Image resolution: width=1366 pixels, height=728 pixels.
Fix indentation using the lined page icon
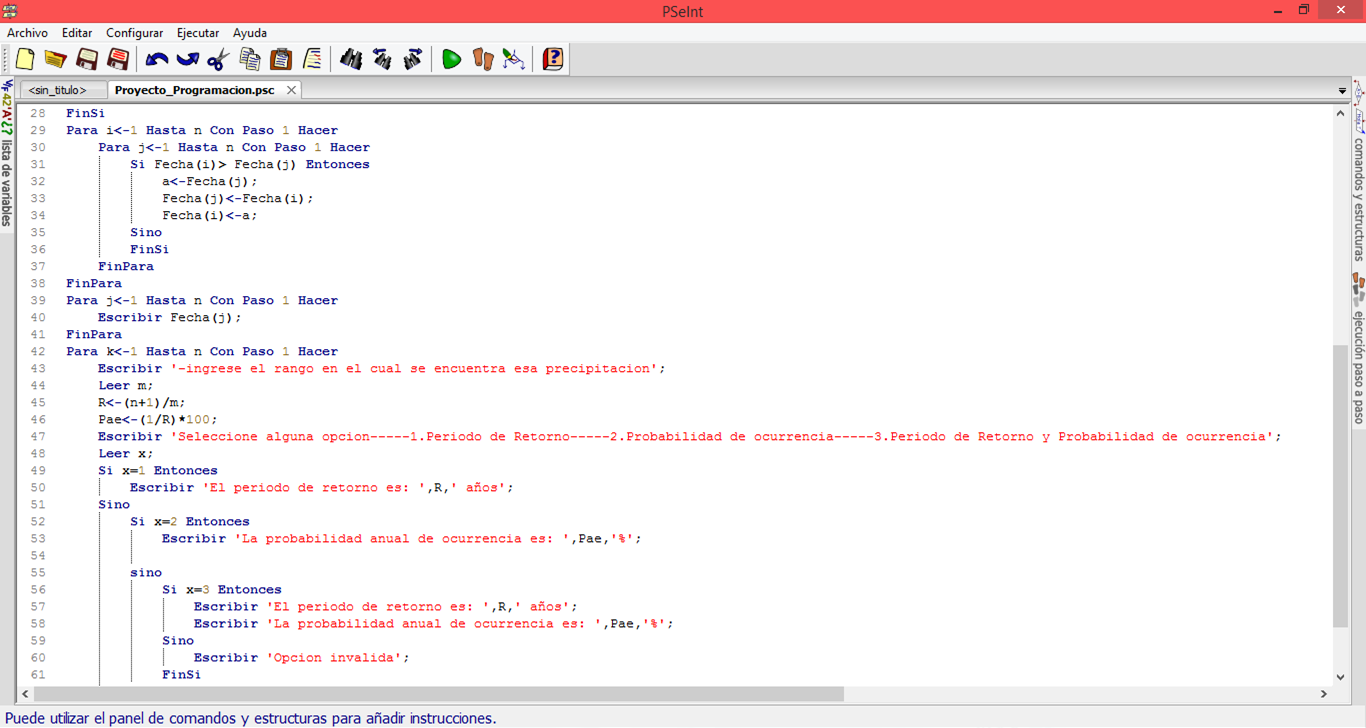click(312, 59)
